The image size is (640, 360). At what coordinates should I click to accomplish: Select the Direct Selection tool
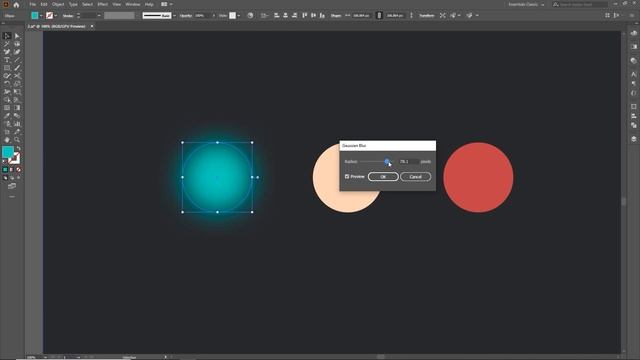coord(17,36)
